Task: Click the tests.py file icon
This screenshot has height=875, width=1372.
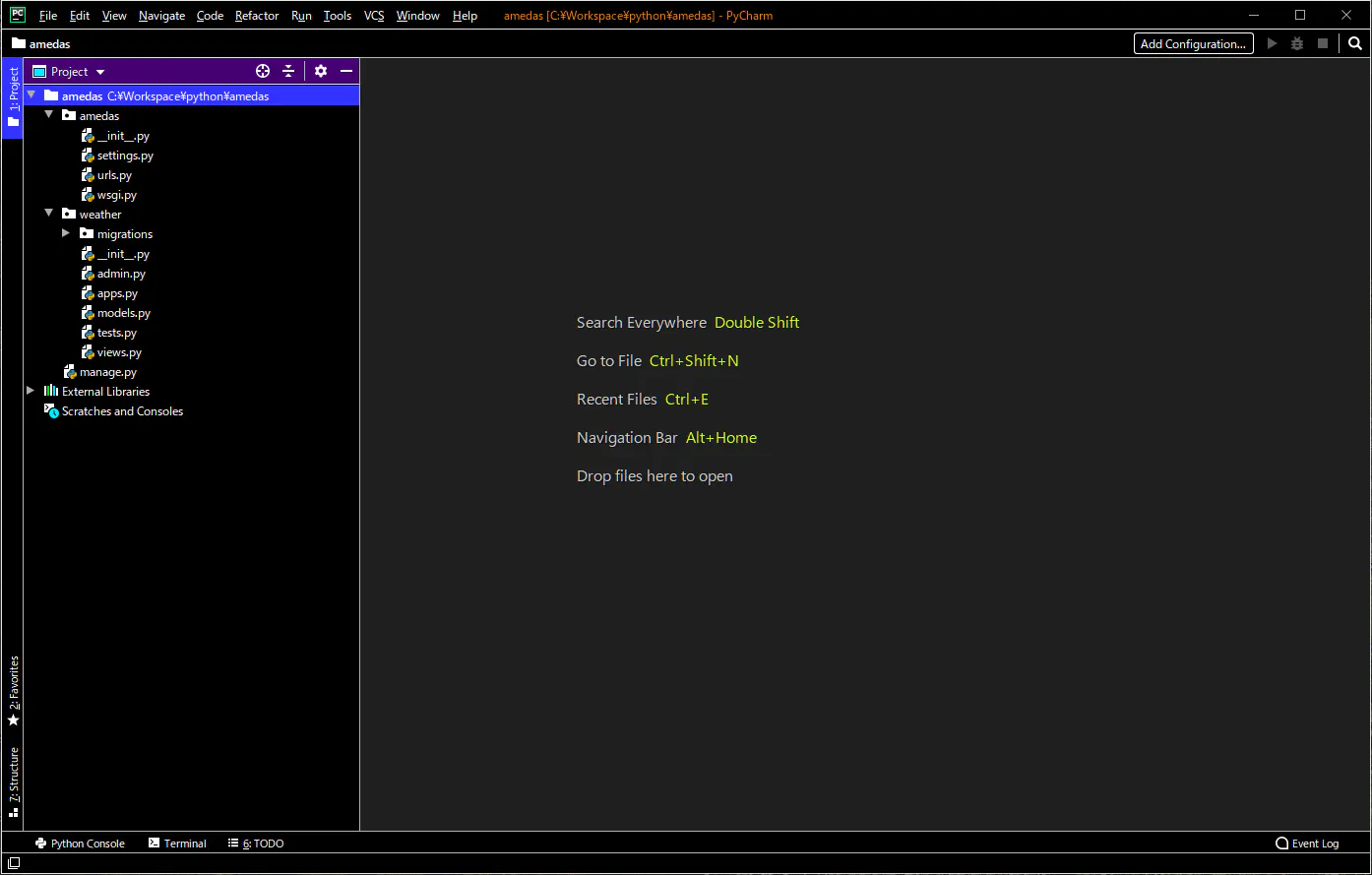Action: (88, 333)
